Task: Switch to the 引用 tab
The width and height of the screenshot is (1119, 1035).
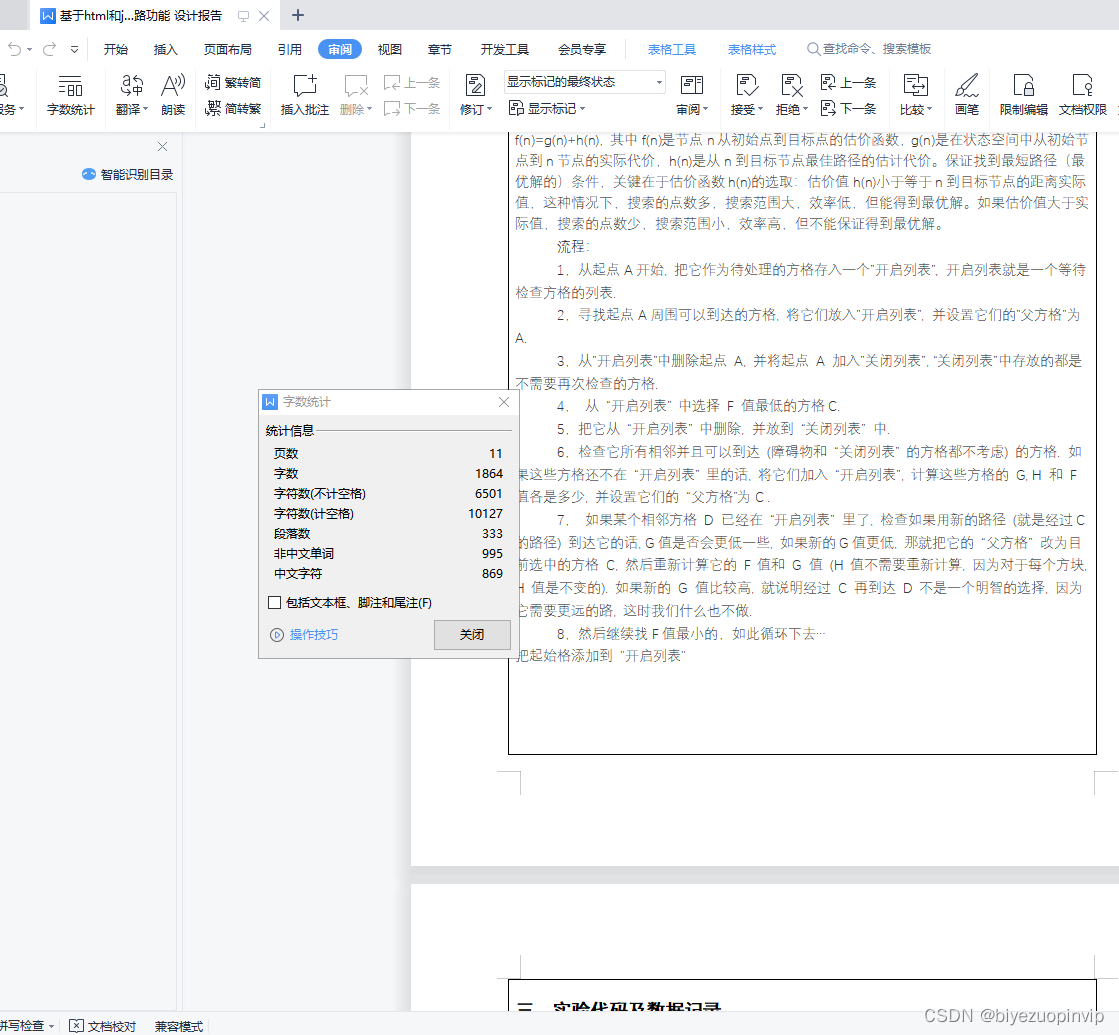Action: tap(290, 49)
